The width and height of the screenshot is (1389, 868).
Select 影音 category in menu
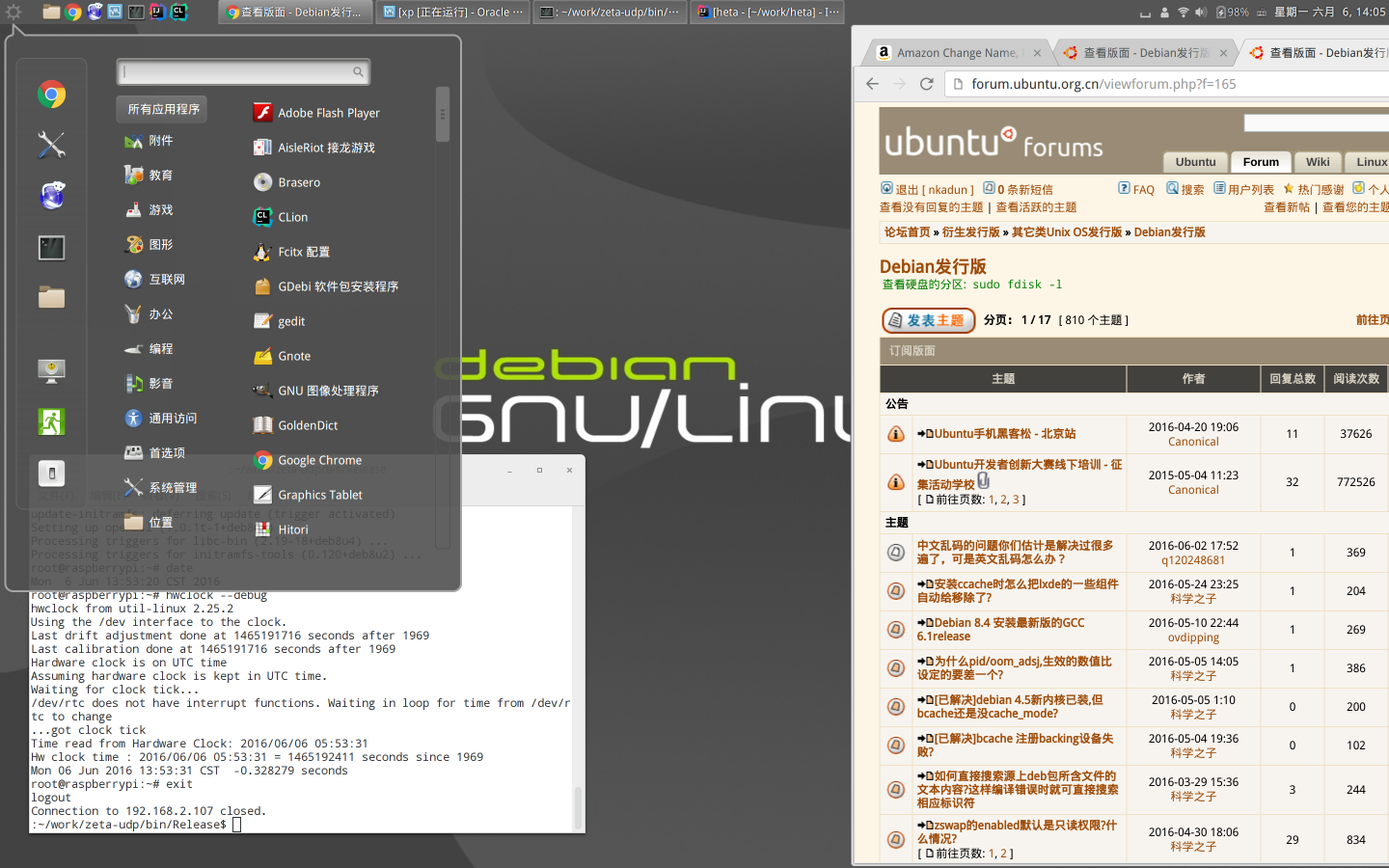point(149,384)
